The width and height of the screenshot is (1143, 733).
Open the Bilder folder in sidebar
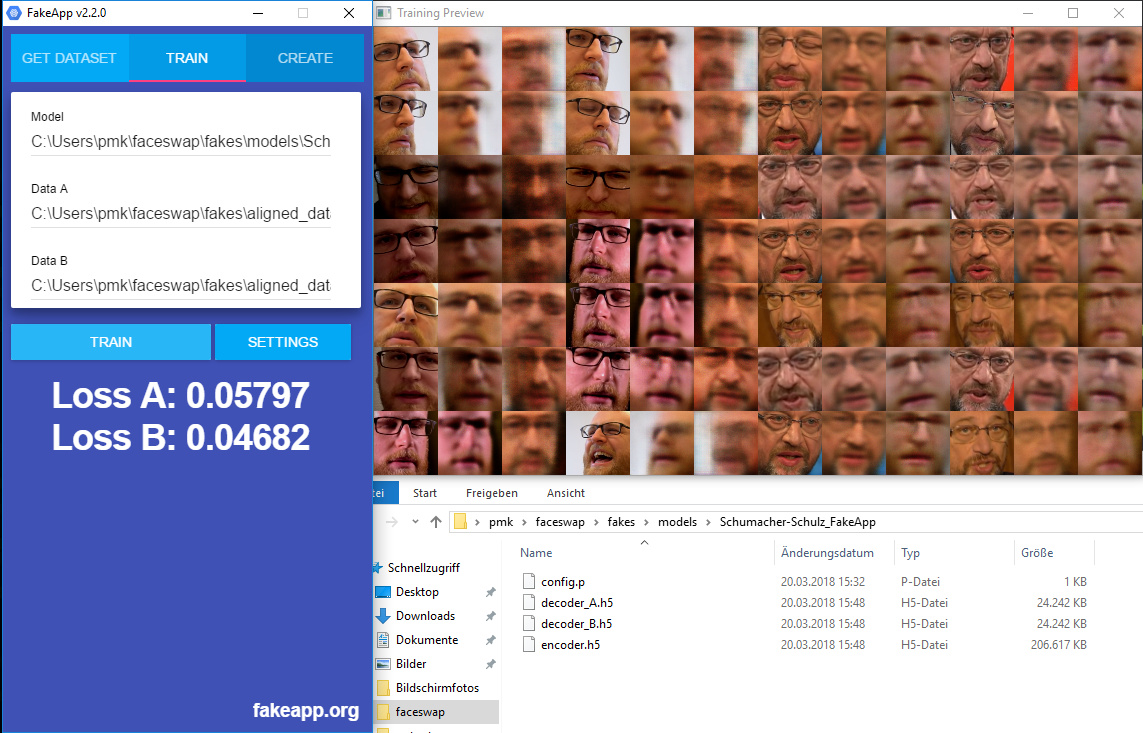(x=410, y=664)
